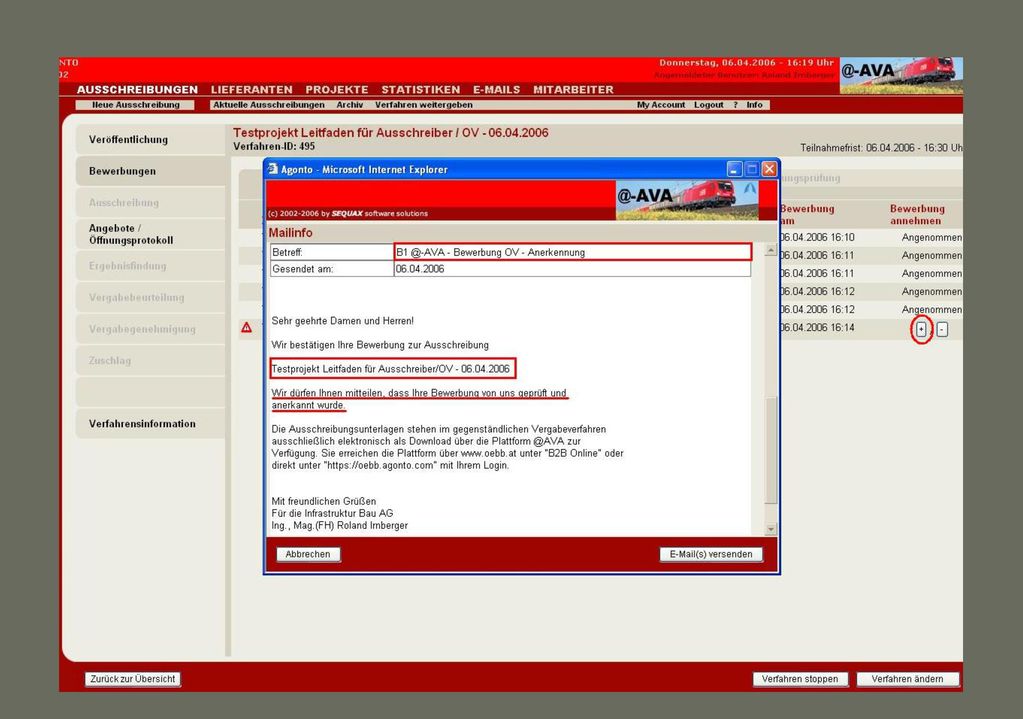Screen dimensions: 1023x719
Task: Click the Mailinfo heading
Action: (x=290, y=233)
